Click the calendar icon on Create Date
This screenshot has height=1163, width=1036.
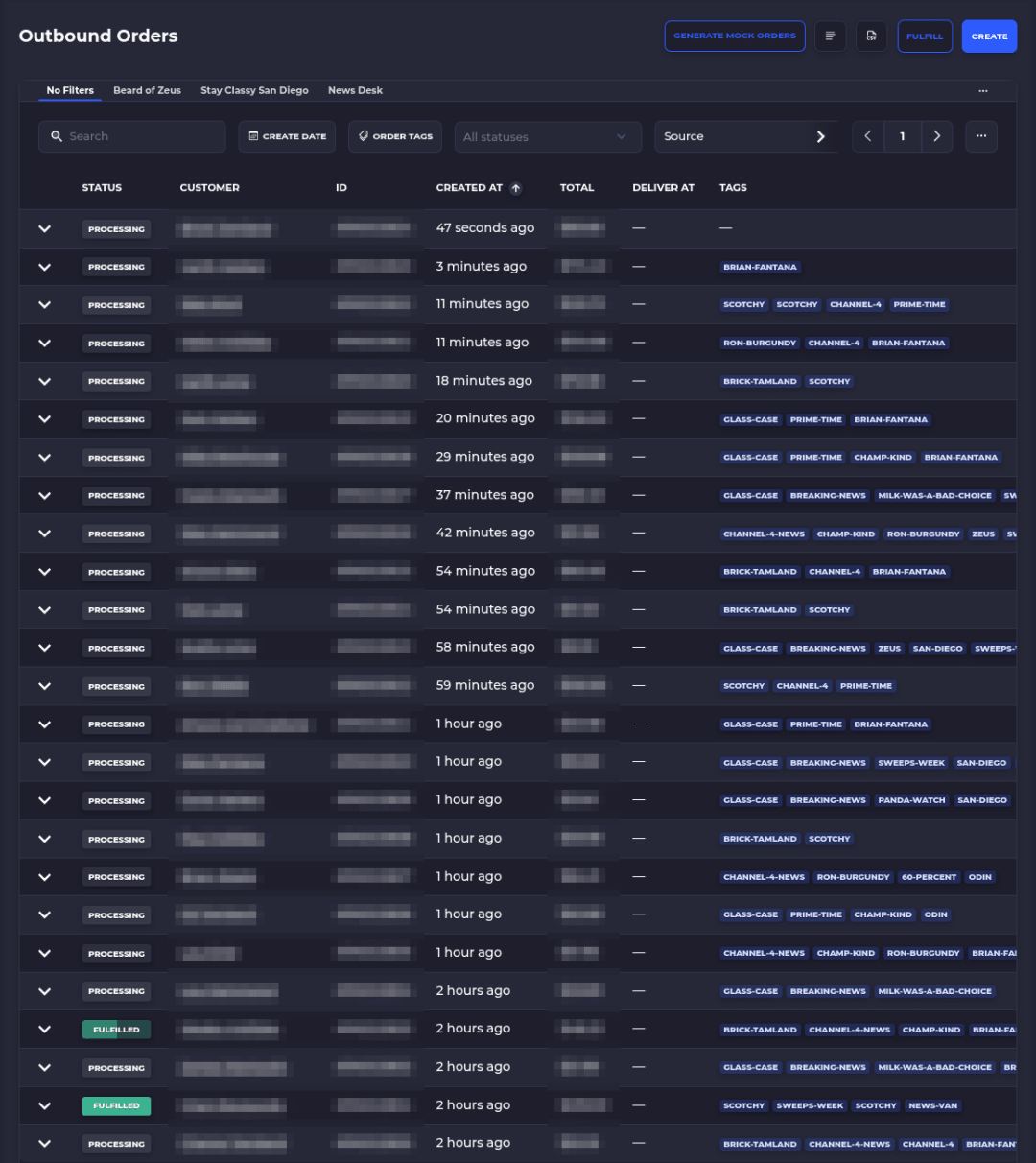[x=253, y=136]
